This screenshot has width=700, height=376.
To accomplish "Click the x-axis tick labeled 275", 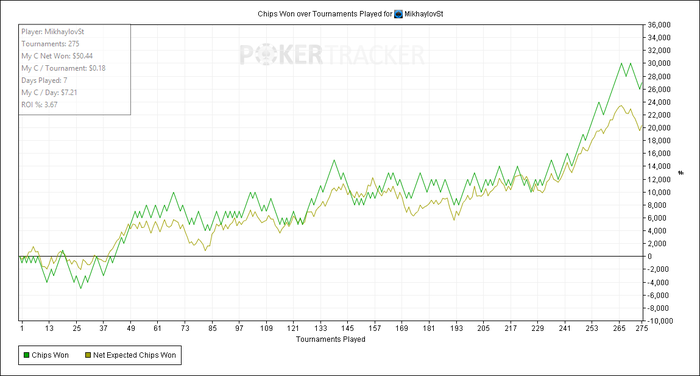I will pyautogui.click(x=642, y=328).
